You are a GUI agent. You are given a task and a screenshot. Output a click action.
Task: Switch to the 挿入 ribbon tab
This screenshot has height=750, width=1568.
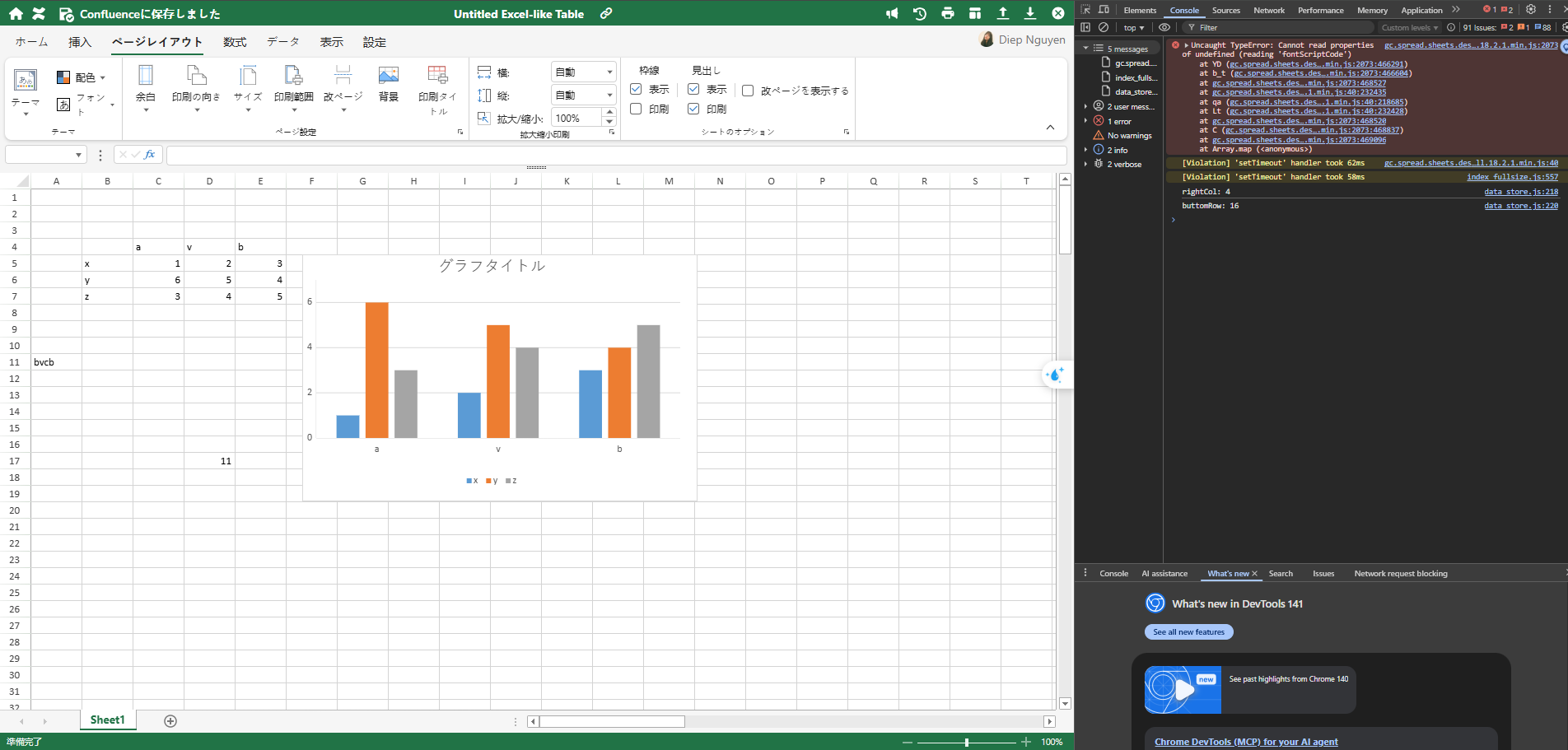(80, 42)
